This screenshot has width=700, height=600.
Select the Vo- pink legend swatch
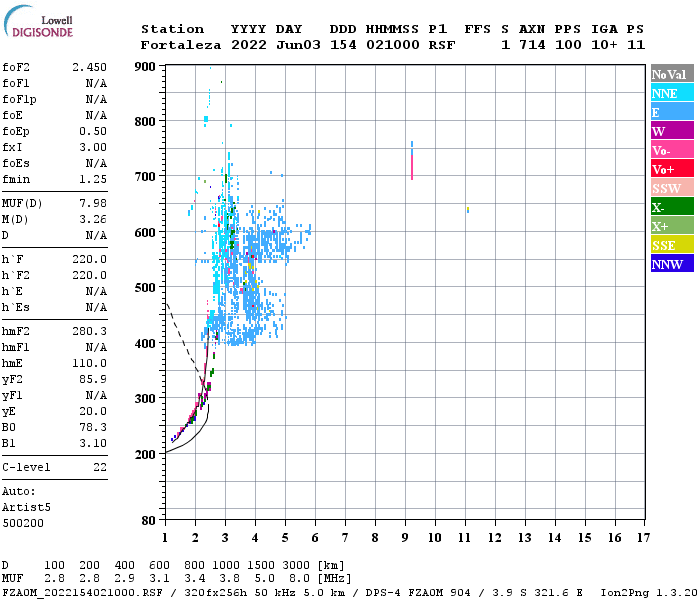pos(672,150)
